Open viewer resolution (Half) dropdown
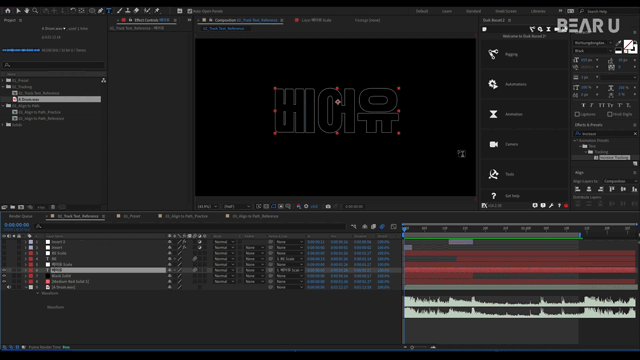Viewport: 640px width, 360px height. tap(237, 207)
